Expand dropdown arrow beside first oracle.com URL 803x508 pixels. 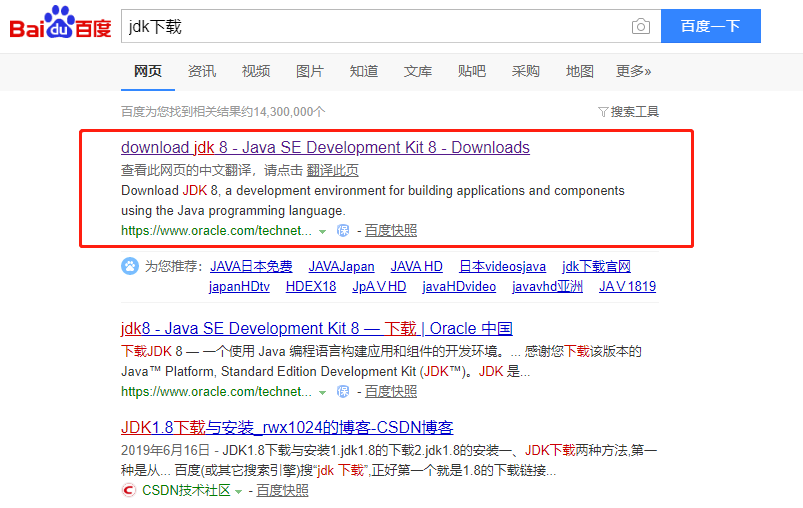pos(322,231)
